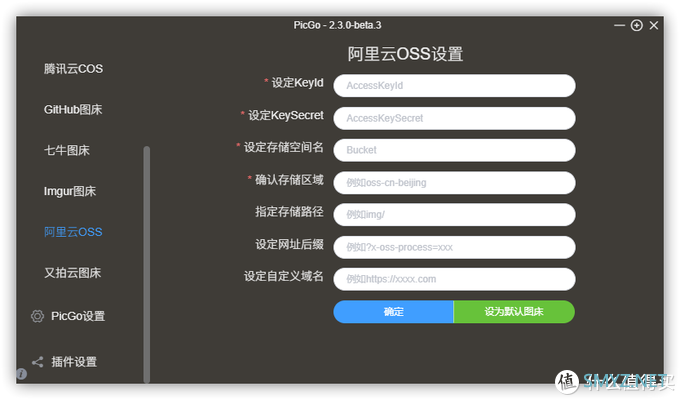Click the info icon in the corner
Screen dimensions: 680x400
(21, 374)
